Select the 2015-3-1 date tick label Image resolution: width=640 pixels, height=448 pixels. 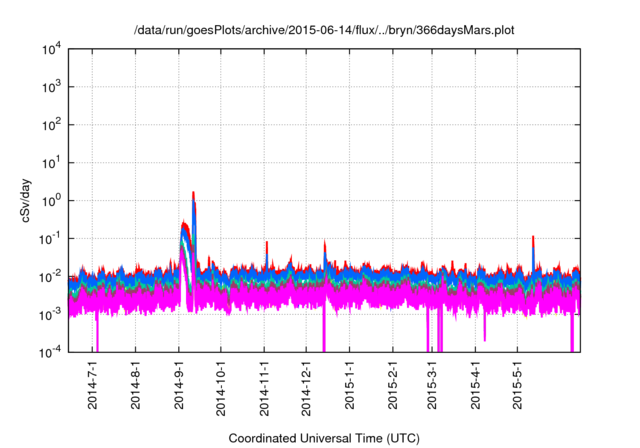(431, 387)
